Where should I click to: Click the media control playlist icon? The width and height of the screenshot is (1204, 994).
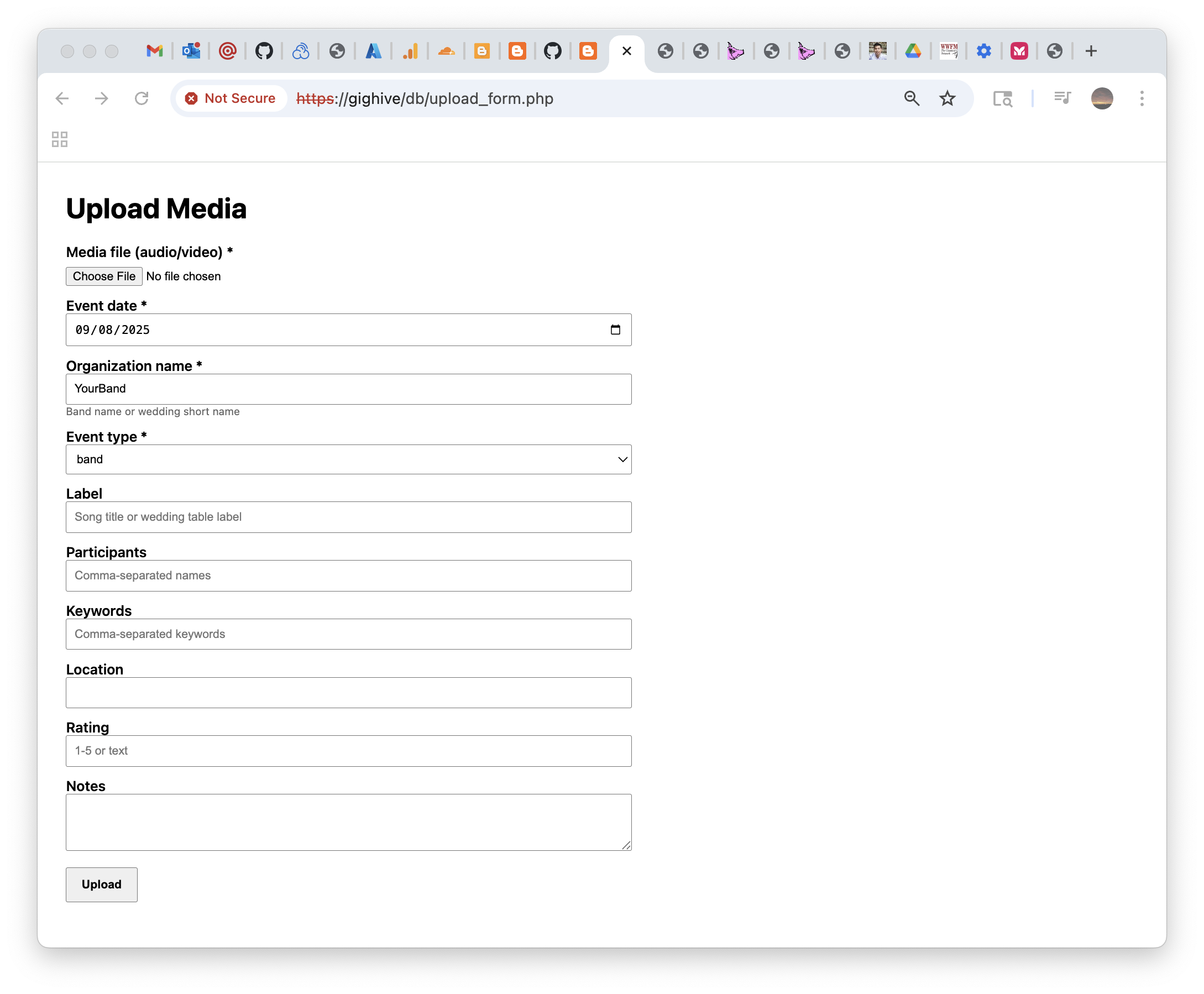(x=1062, y=98)
